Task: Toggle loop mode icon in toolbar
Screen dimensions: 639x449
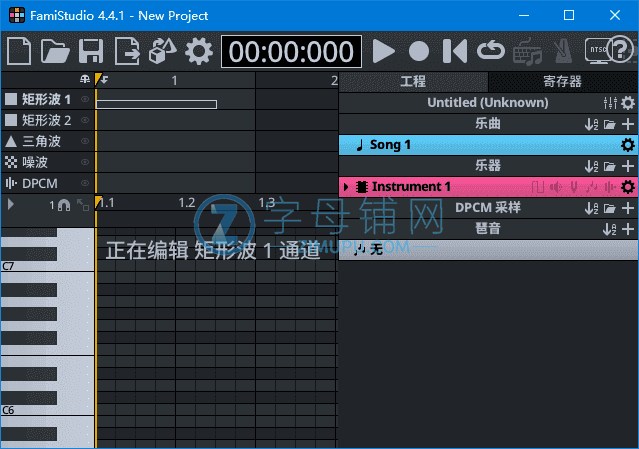Action: (x=490, y=51)
